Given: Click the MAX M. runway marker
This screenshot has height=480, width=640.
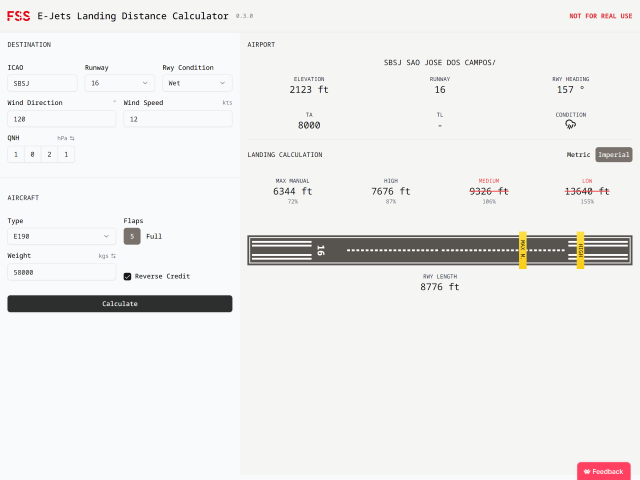Looking at the screenshot, I should click(522, 250).
